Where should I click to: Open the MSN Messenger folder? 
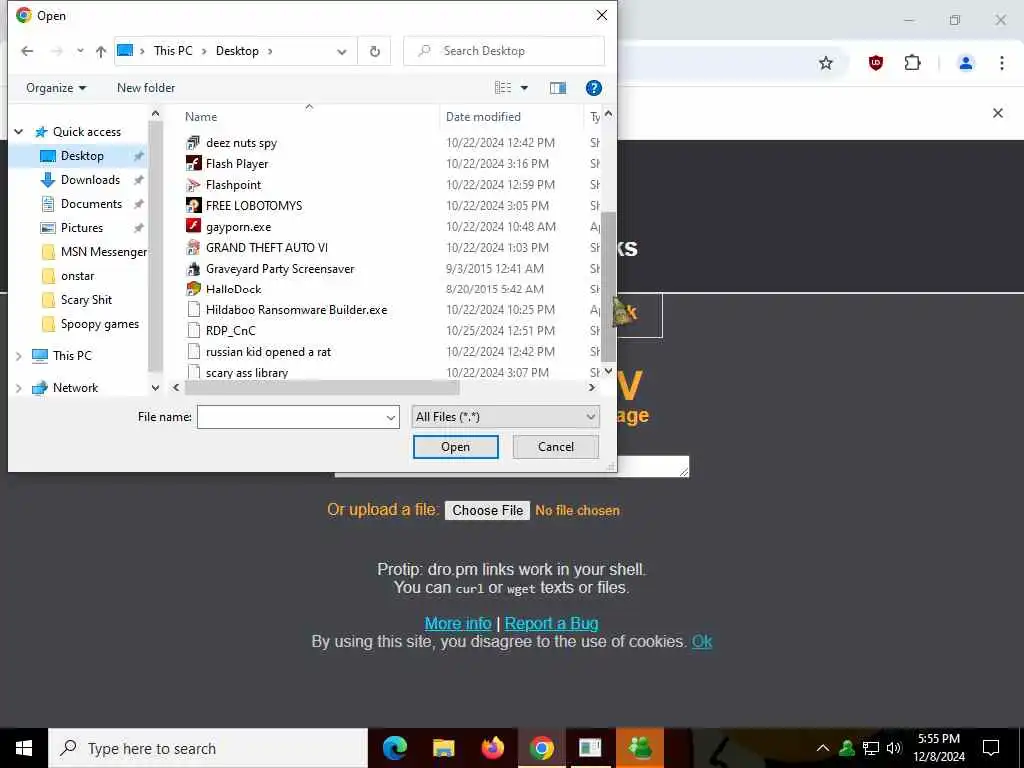tap(103, 252)
